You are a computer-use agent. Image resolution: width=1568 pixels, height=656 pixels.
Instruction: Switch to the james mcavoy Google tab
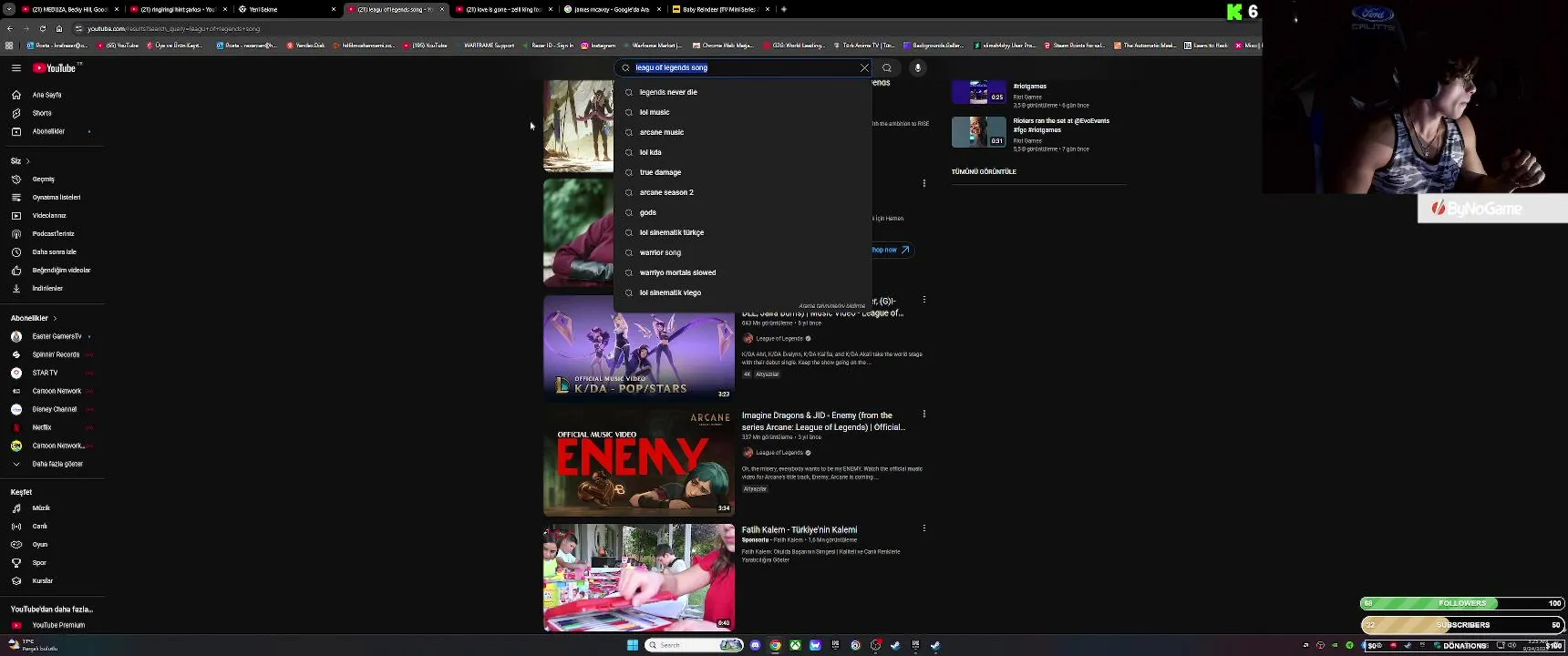[x=611, y=9]
